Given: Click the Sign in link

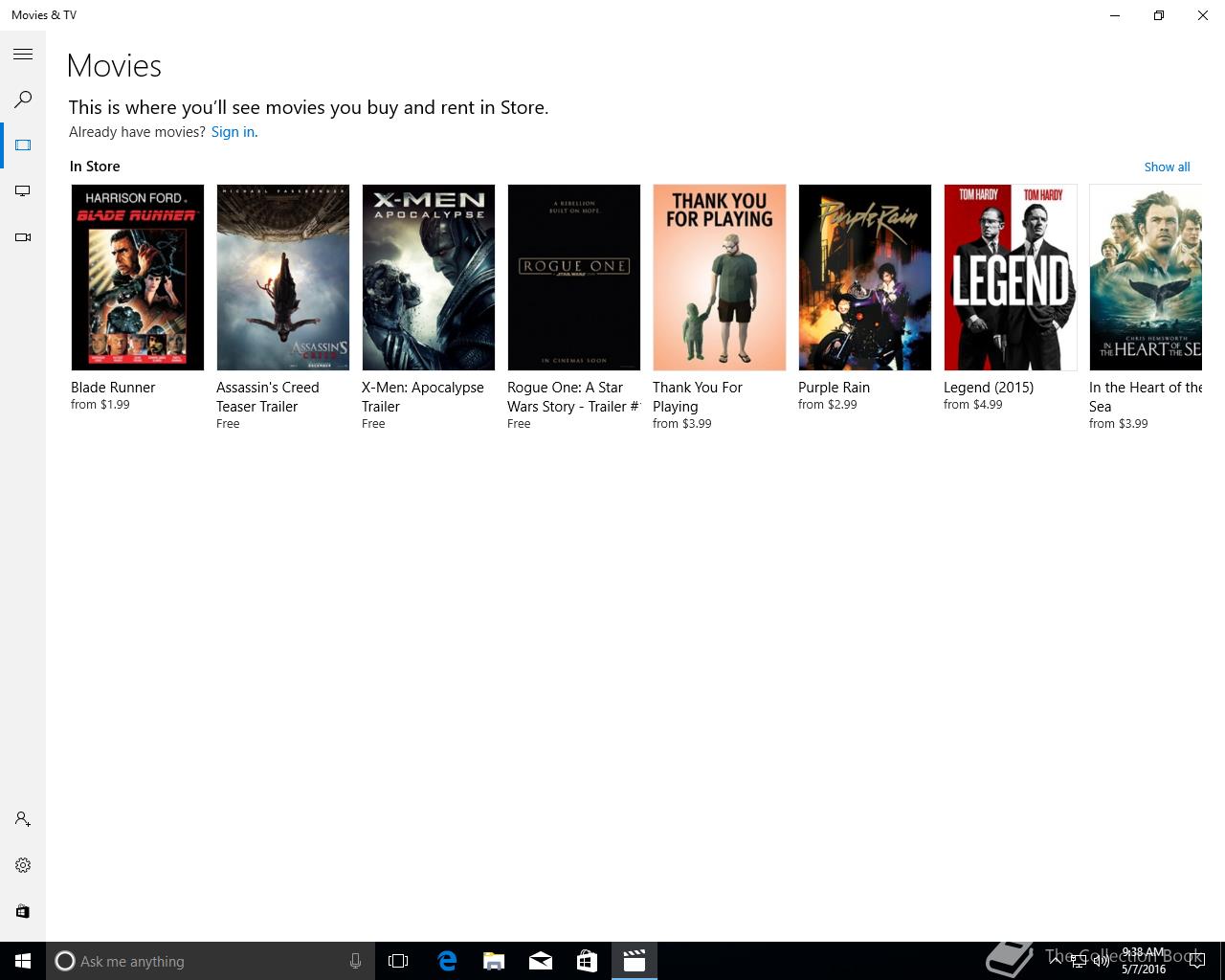Looking at the screenshot, I should (234, 132).
